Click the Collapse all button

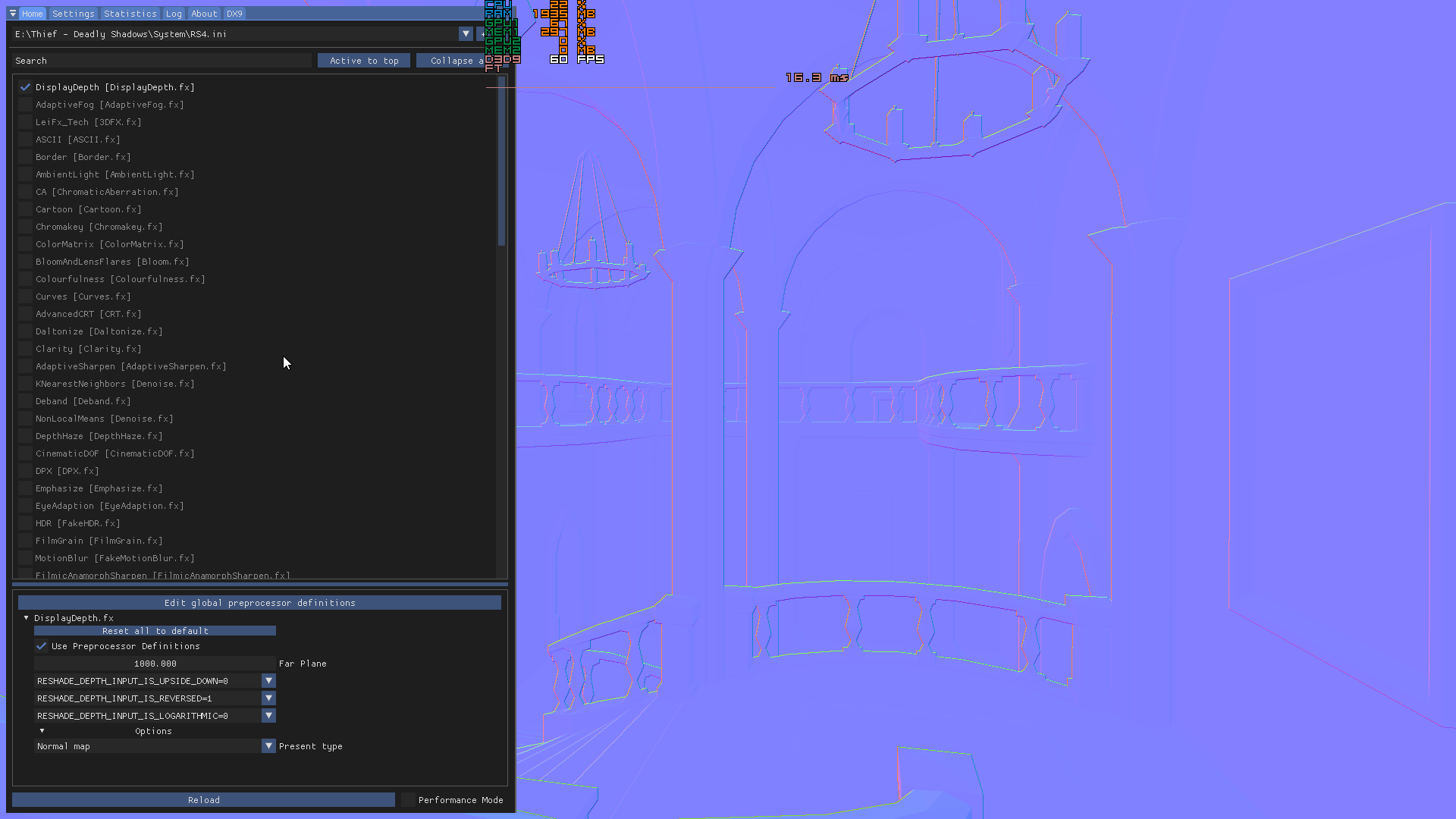(x=451, y=61)
